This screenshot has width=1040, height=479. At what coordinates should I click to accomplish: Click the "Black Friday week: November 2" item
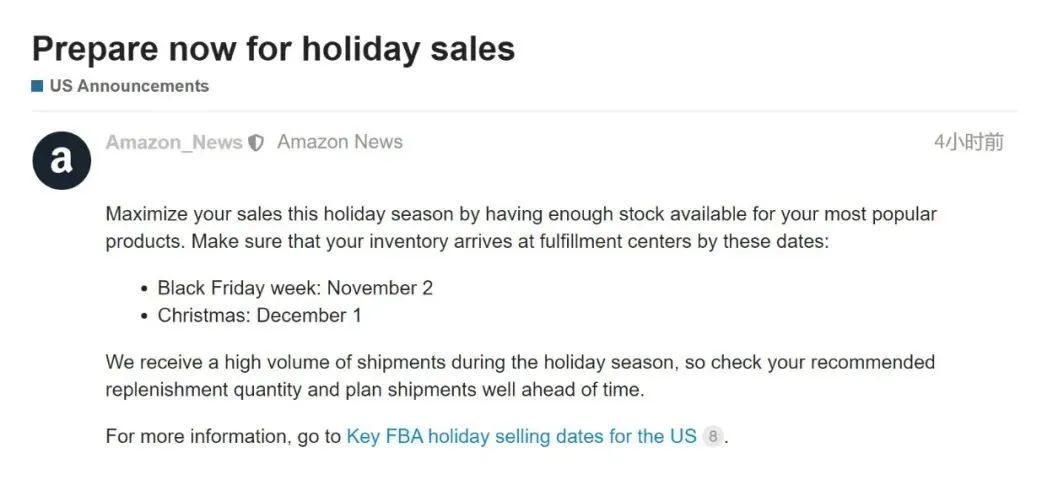[x=295, y=288]
